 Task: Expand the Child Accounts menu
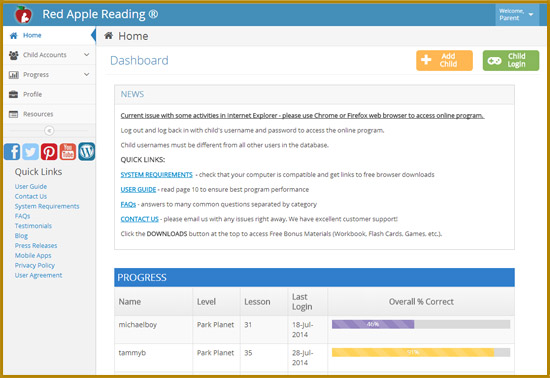click(x=49, y=55)
